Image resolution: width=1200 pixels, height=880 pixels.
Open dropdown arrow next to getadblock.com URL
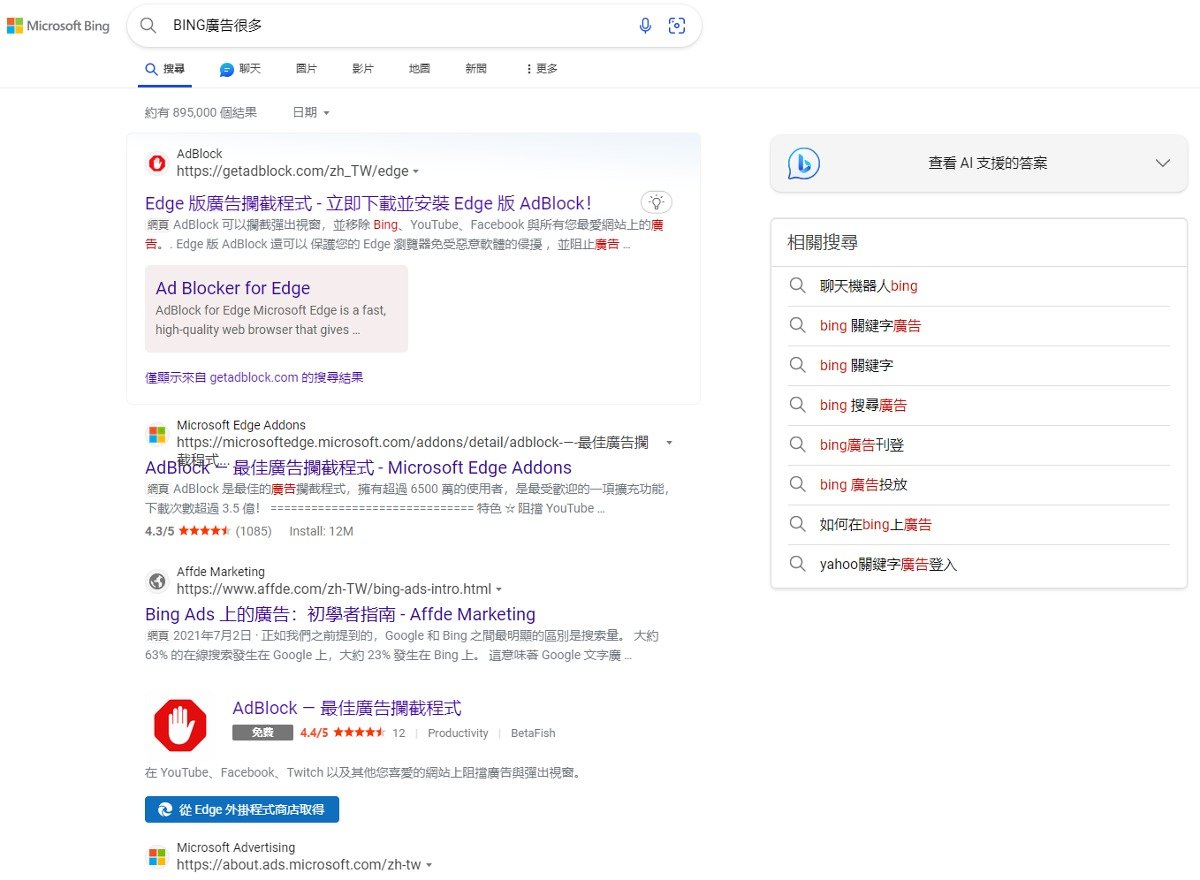(416, 172)
